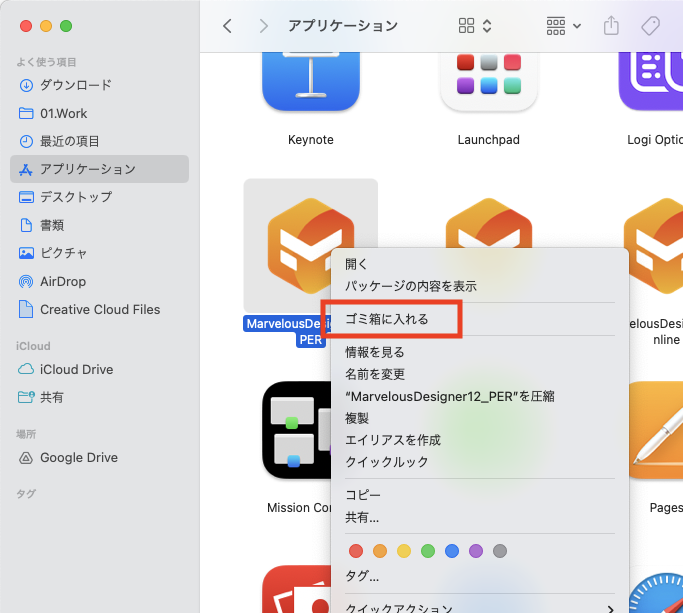Select the Launchpad app icon

pyautogui.click(x=488, y=81)
